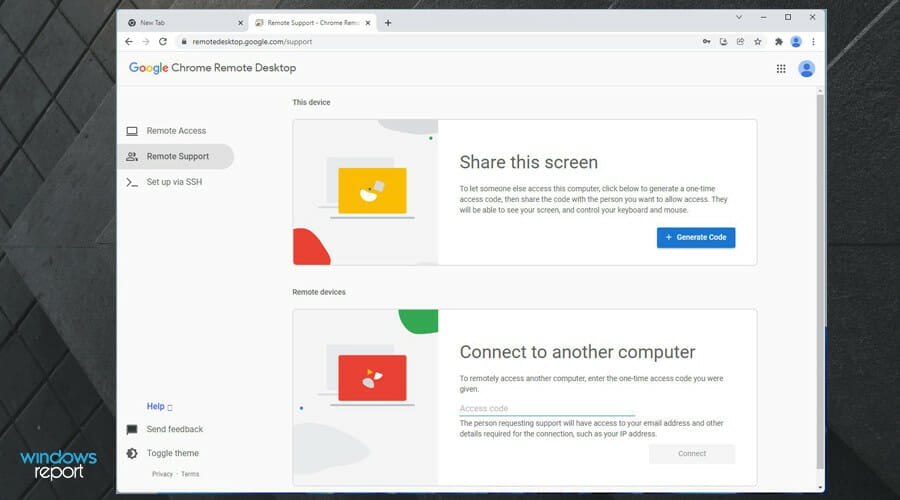Open Set up via SSH
Image resolution: width=900 pixels, height=500 pixels.
pos(175,182)
